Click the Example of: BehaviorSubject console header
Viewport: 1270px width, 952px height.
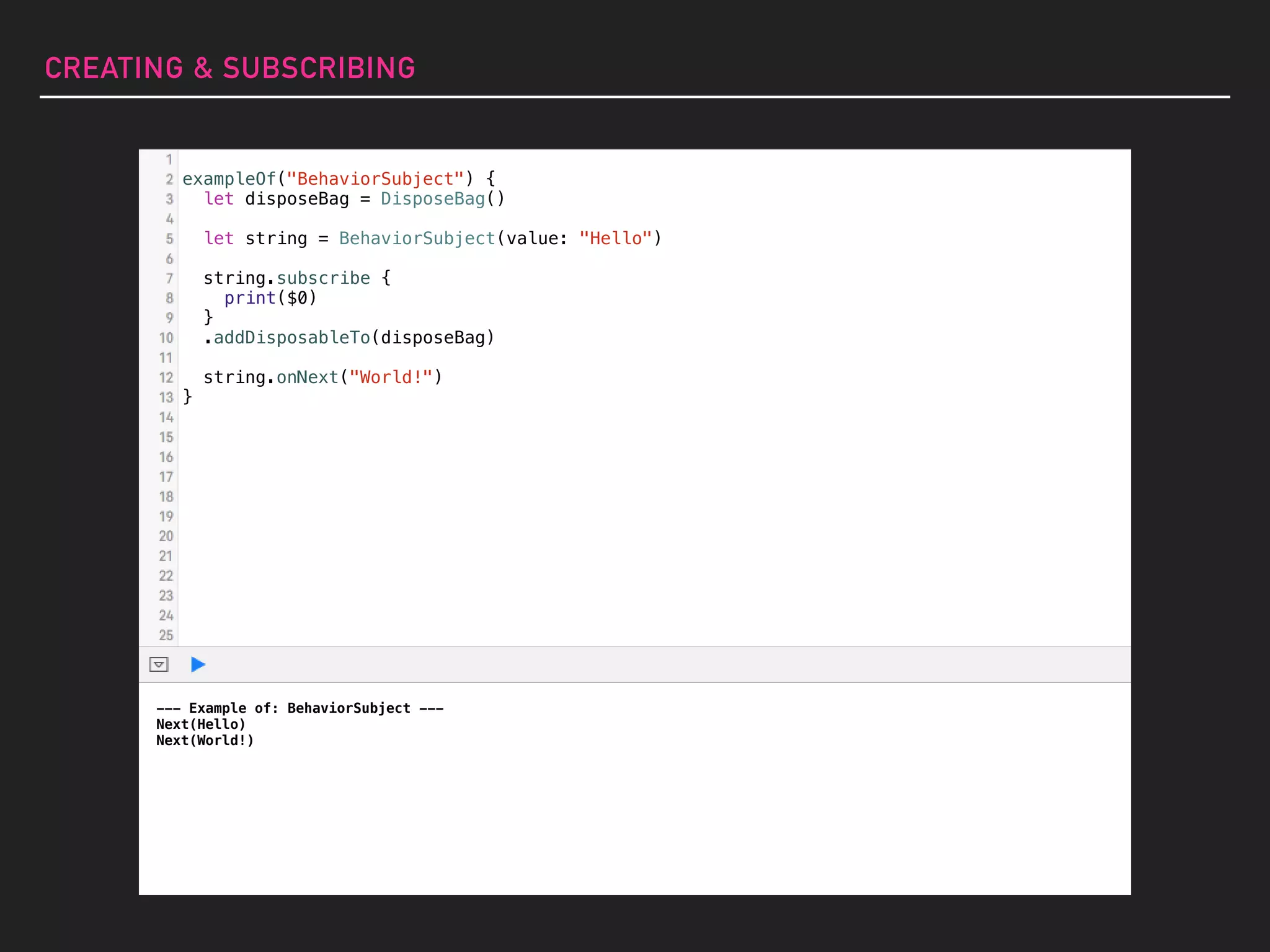(300, 708)
